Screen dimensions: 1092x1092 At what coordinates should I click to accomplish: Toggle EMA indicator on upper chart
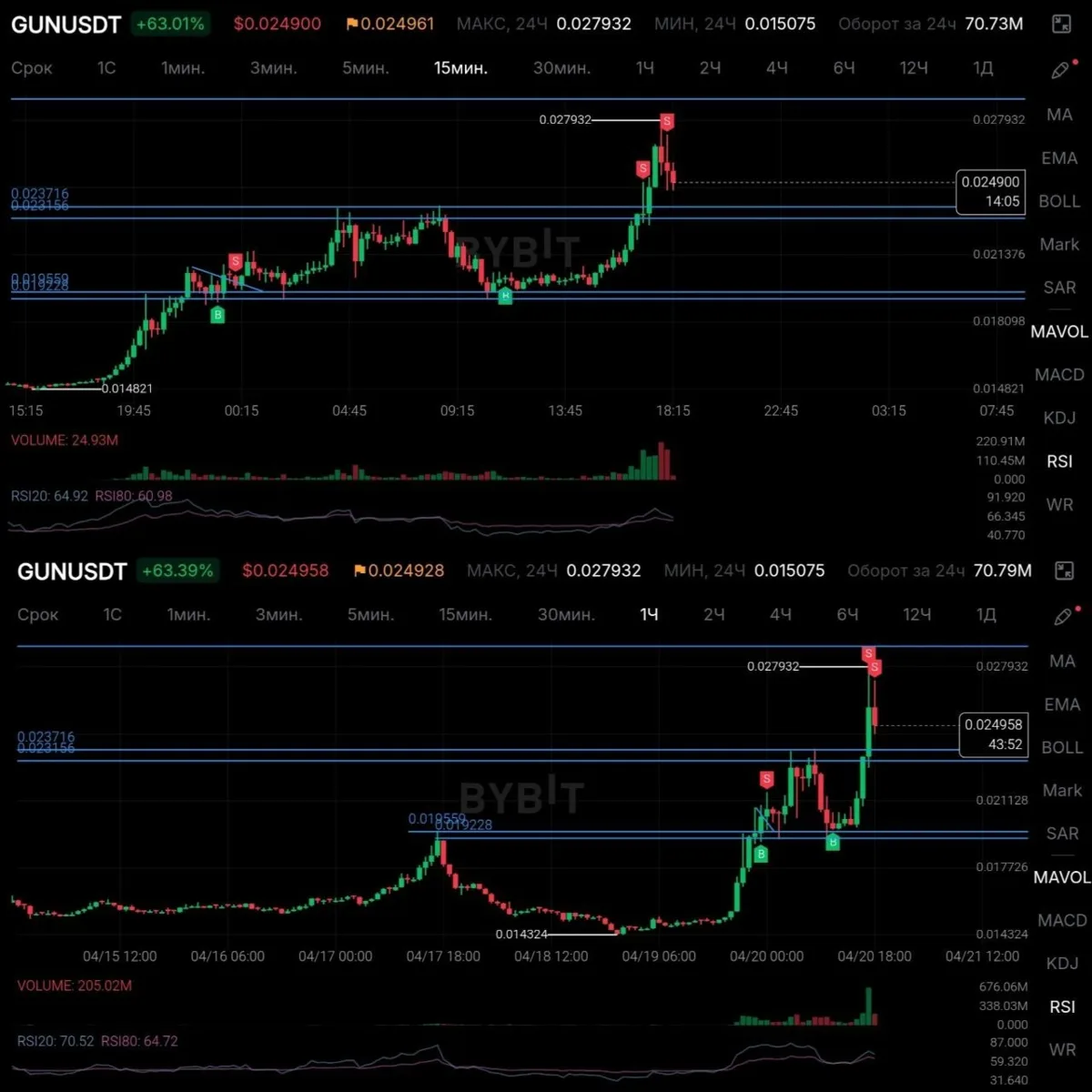coord(1059,158)
